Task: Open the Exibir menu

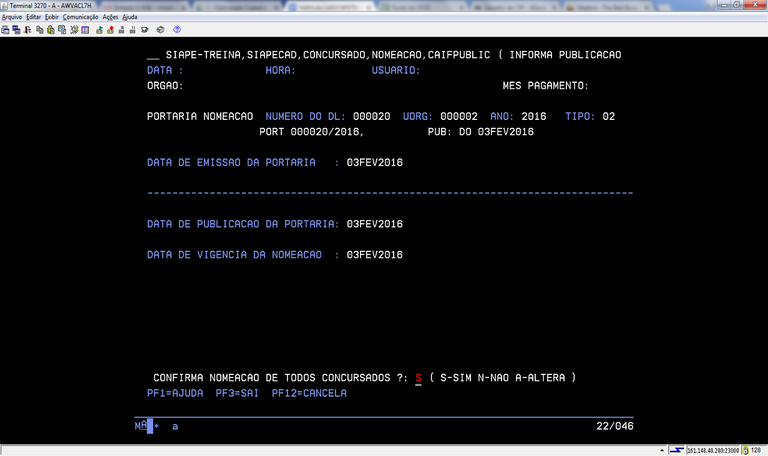Action: 51,17
